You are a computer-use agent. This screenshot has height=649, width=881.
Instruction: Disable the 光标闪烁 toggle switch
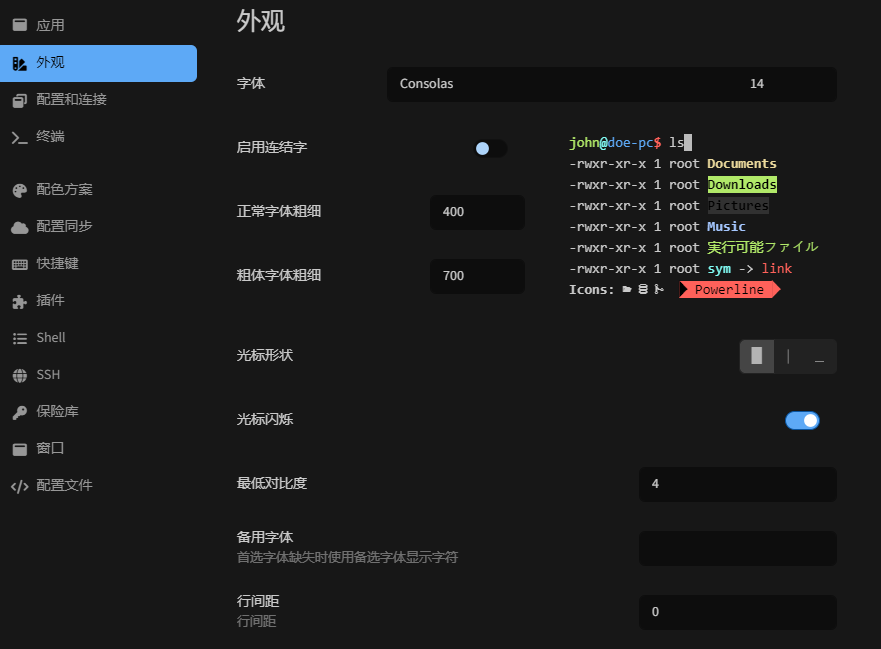[802, 420]
